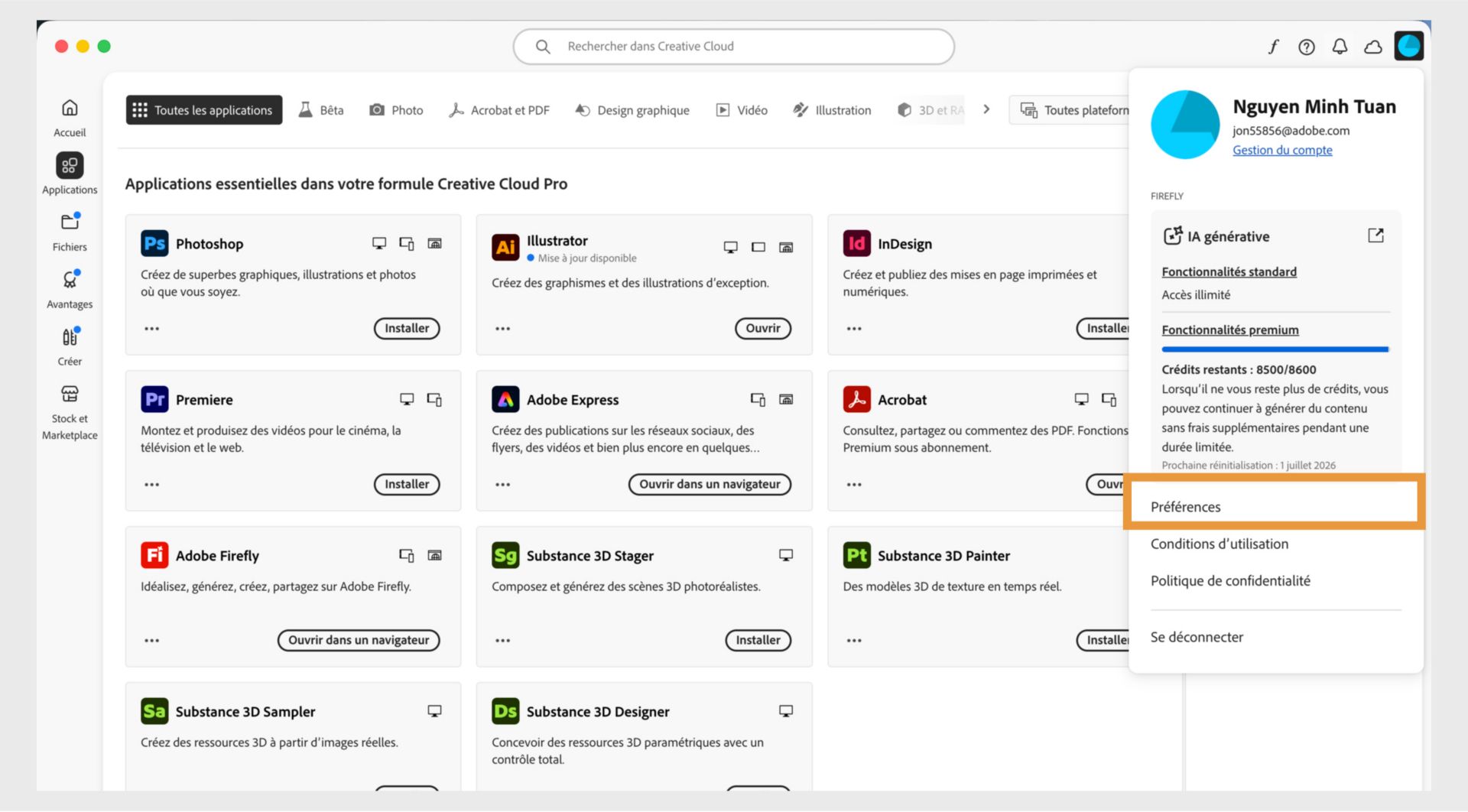Select the Toutes les applications tab
Screen dimensions: 1468x812
[204, 110]
